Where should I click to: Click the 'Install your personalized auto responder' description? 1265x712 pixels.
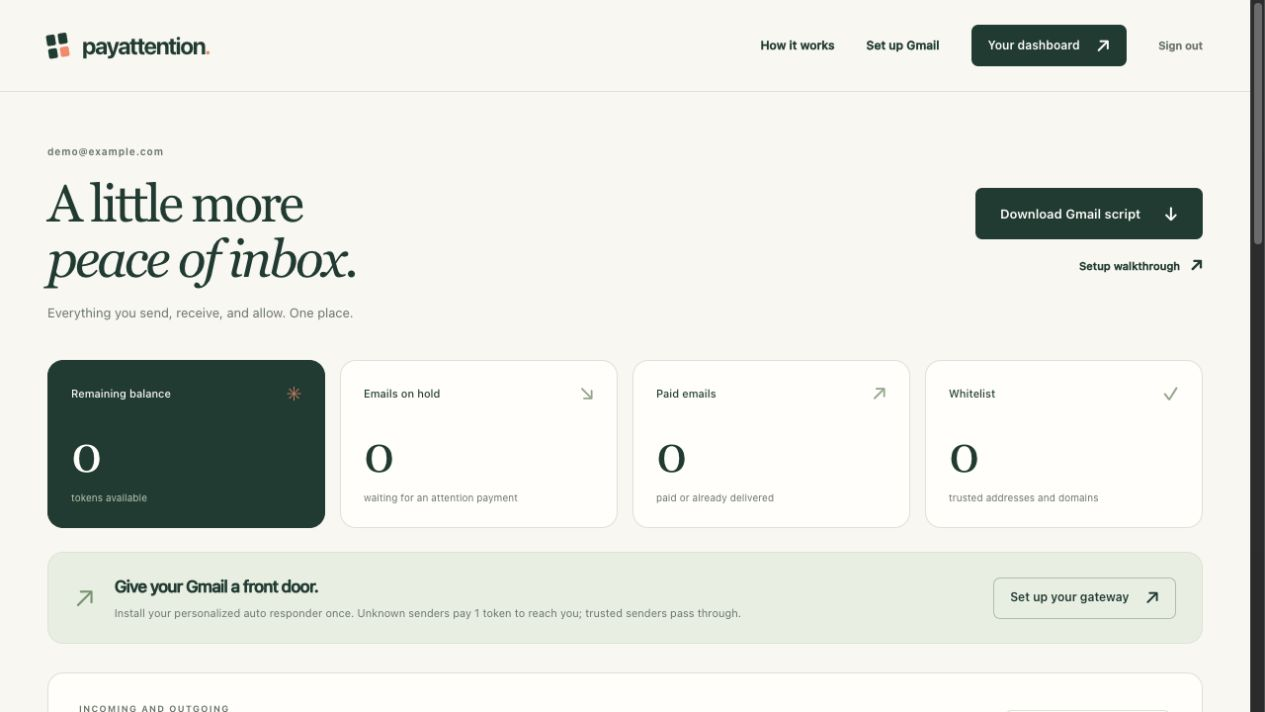(x=427, y=614)
